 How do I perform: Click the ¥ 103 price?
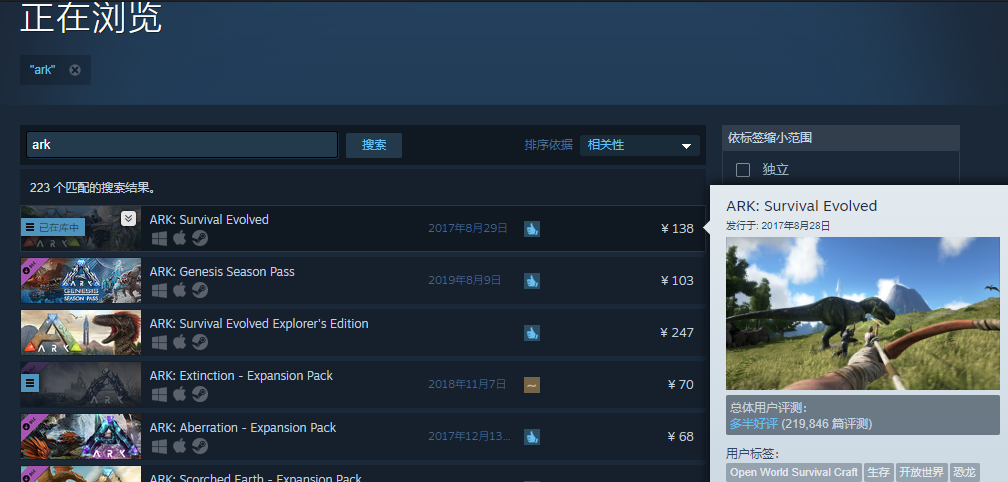coord(677,281)
